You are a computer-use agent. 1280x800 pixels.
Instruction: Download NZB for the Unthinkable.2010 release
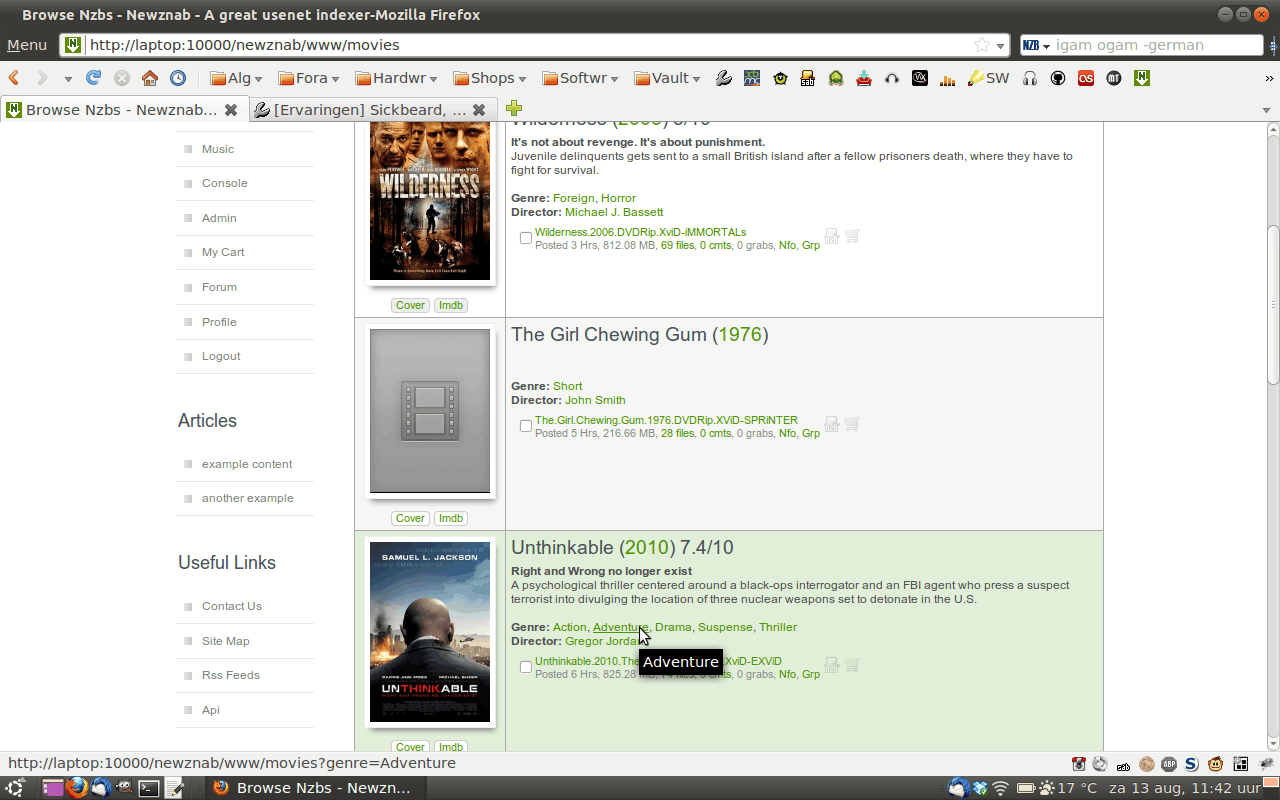[x=831, y=666]
